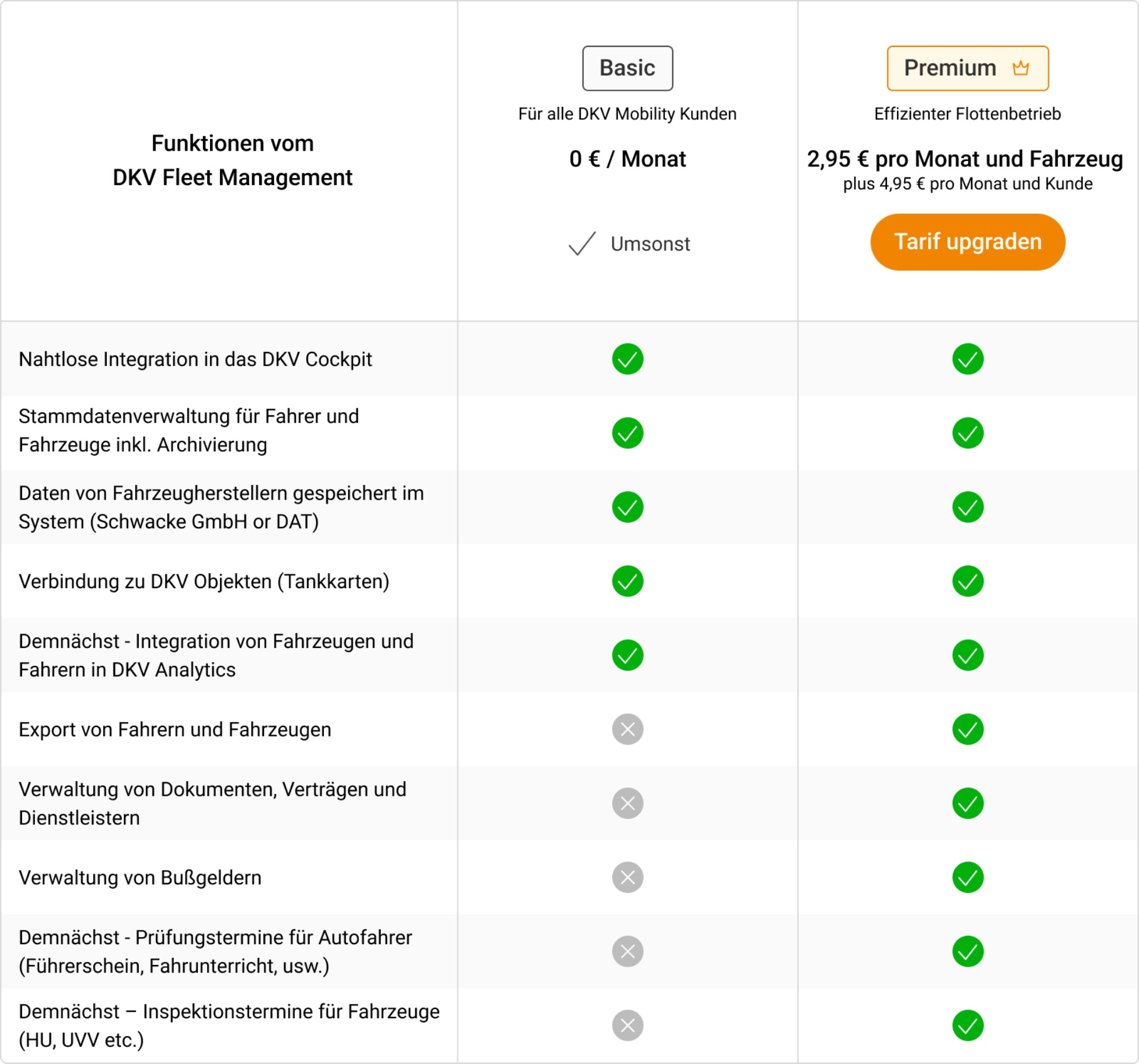Image resolution: width=1139 pixels, height=1064 pixels.
Task: Click Premium checkmark for Stammdatenverwaltung row
Action: (x=968, y=433)
